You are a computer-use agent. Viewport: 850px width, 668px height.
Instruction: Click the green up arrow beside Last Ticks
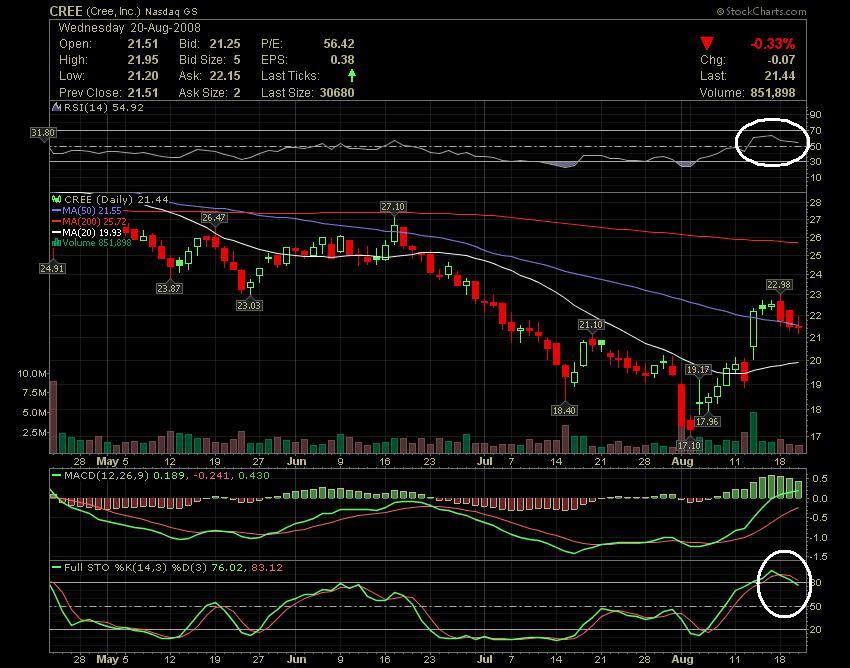[x=352, y=75]
